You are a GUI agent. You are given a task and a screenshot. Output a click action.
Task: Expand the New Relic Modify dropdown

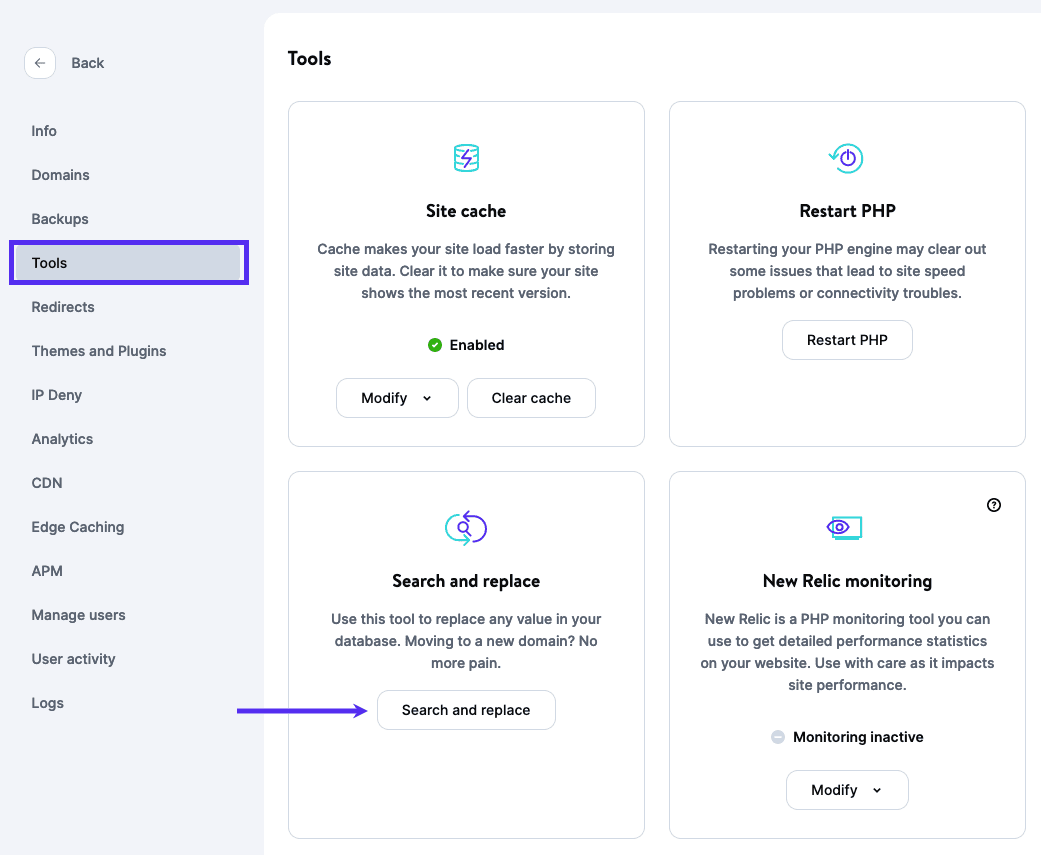tap(847, 790)
